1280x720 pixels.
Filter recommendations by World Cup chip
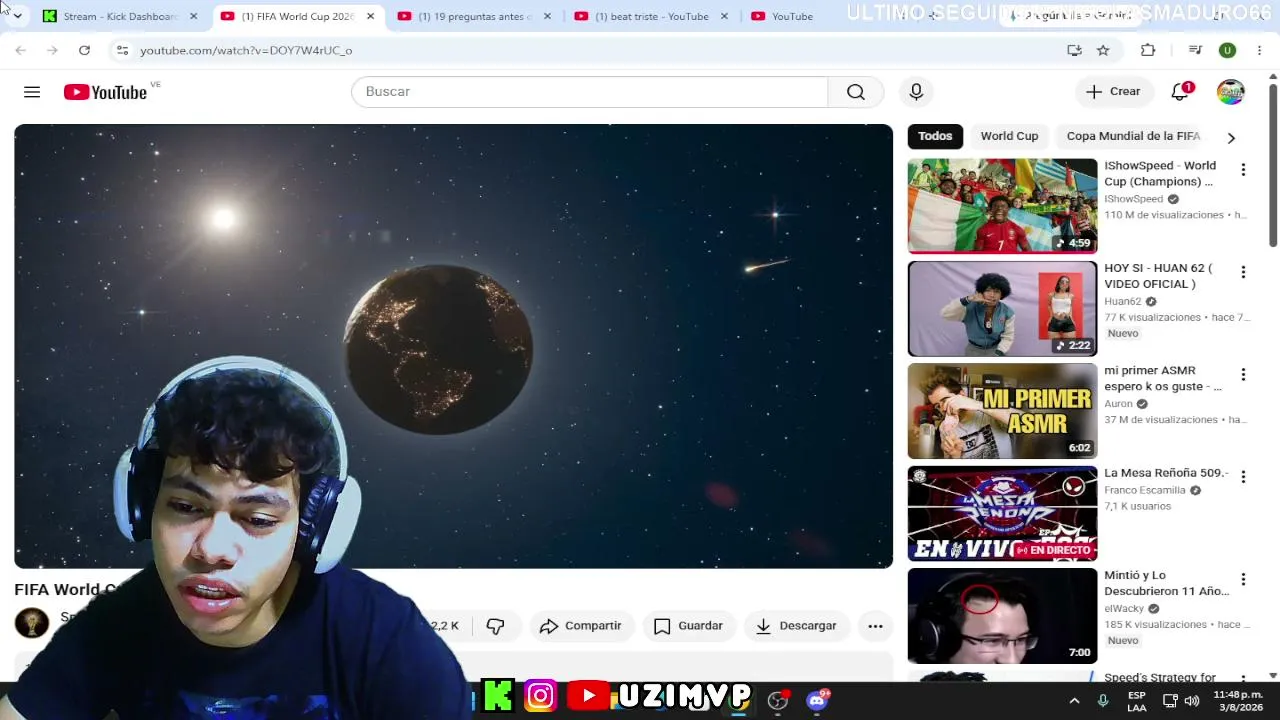pyautogui.click(x=1009, y=136)
